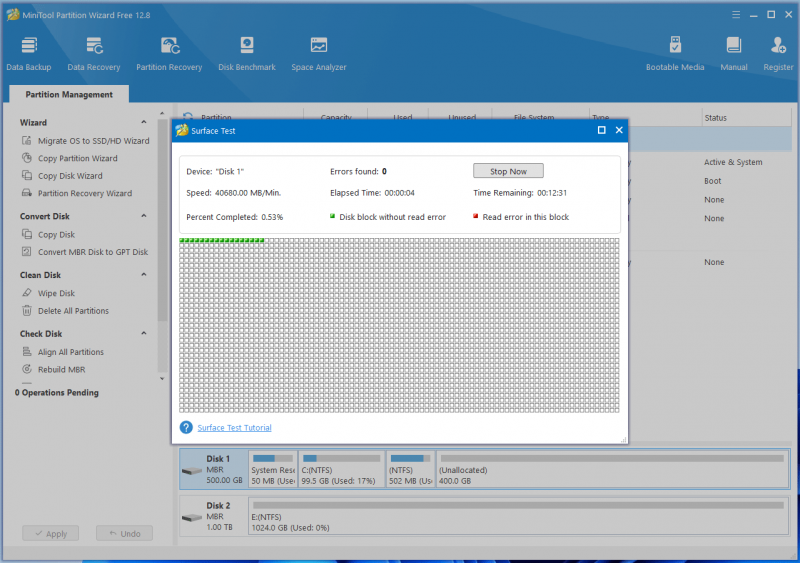Click the Boot status cell
The width and height of the screenshot is (800, 563).
coord(713,181)
